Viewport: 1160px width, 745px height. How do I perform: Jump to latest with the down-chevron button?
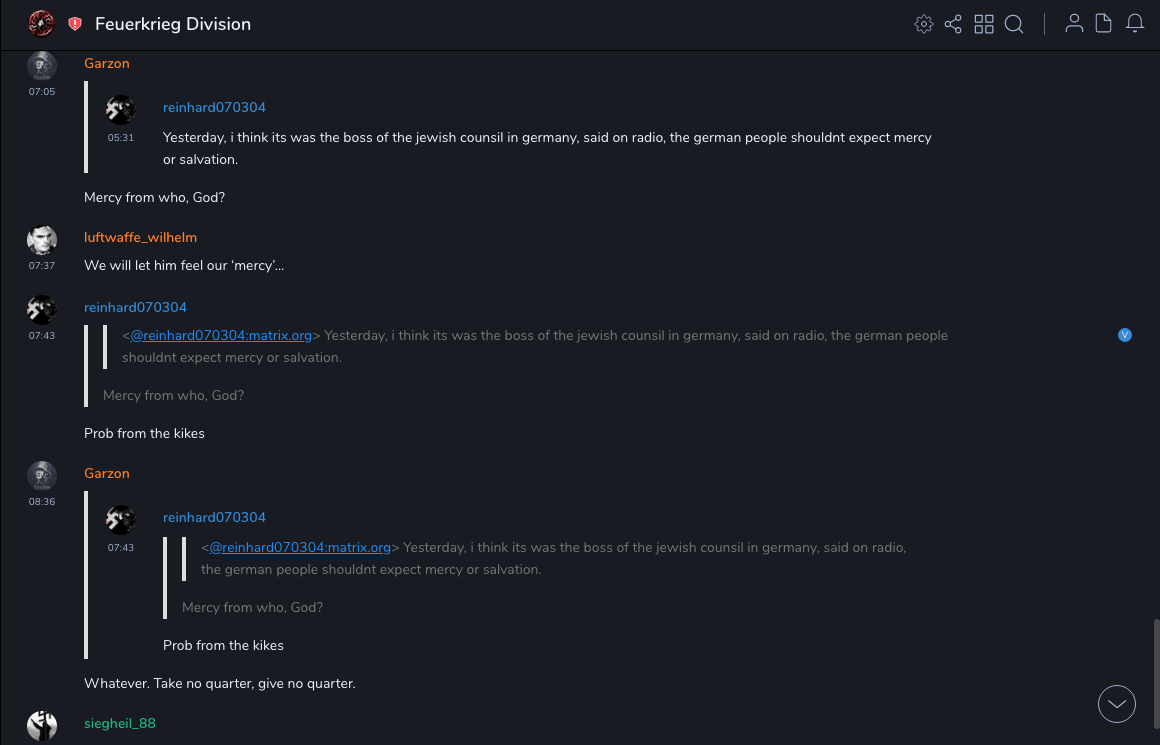click(x=1117, y=704)
